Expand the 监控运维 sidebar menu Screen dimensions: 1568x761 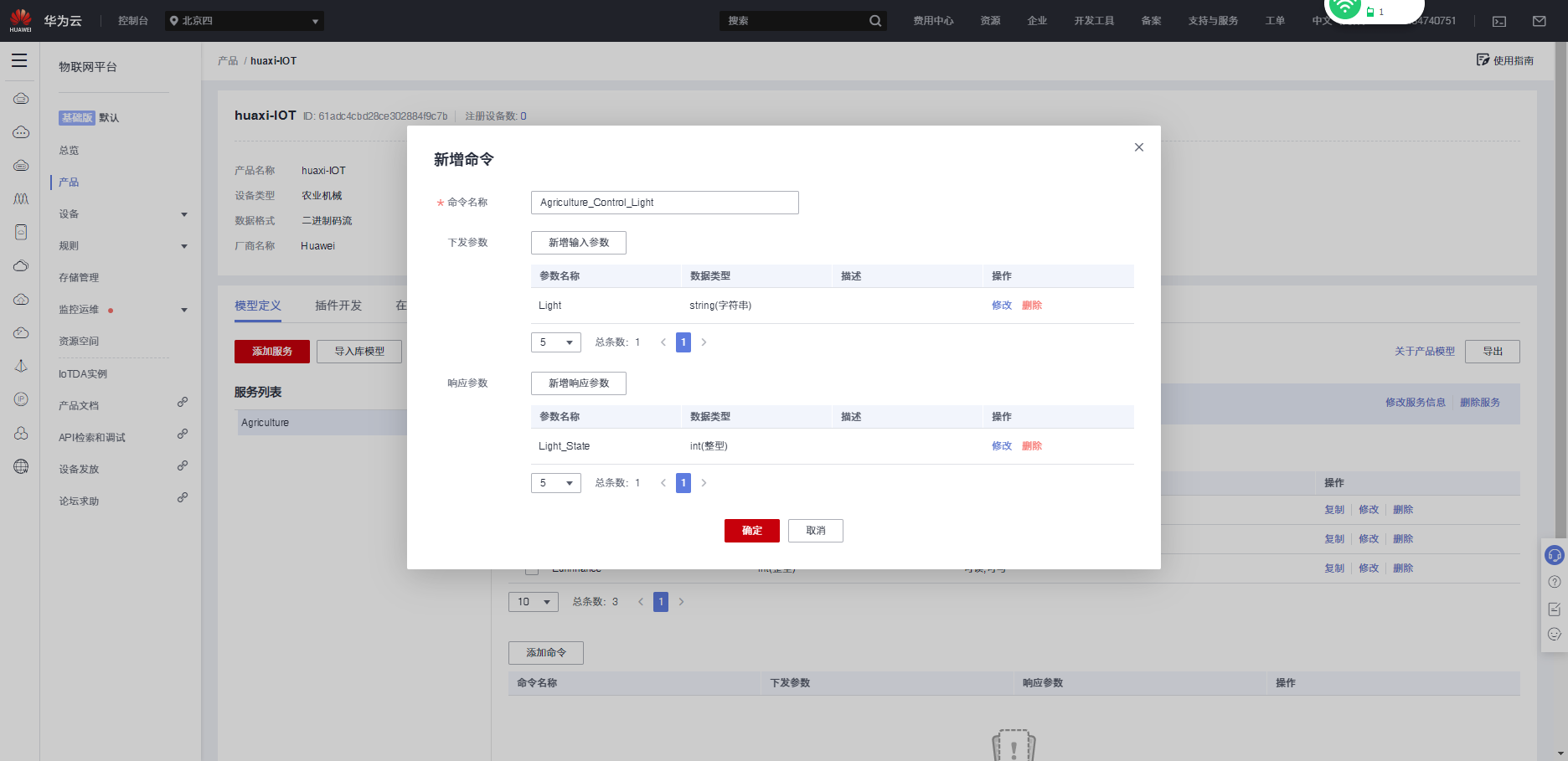point(184,310)
